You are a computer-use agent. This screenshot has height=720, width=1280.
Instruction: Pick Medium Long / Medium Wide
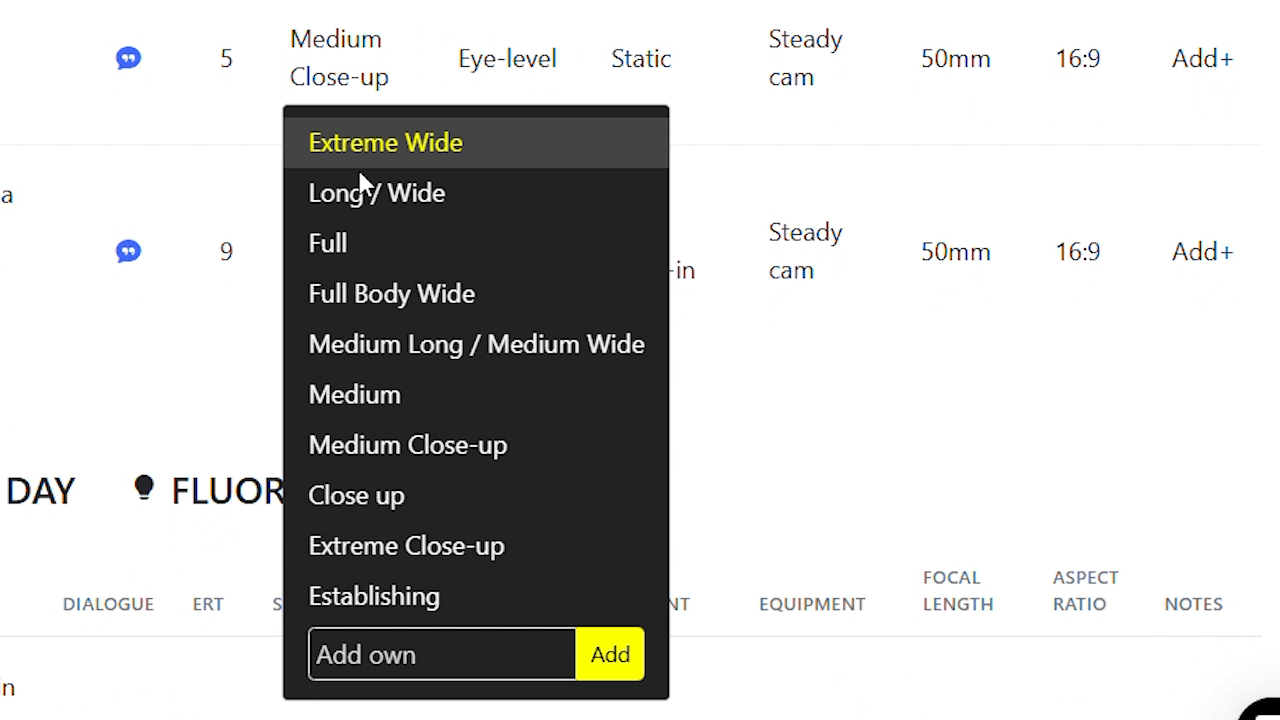(x=477, y=344)
